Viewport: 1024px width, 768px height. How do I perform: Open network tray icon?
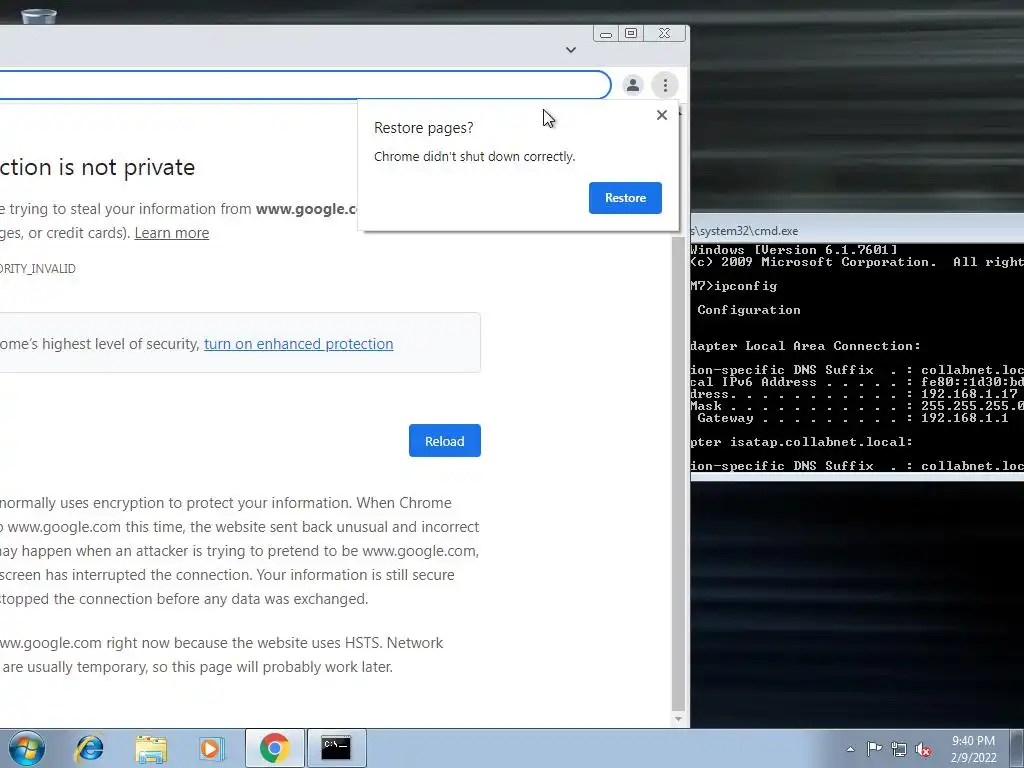pos(899,749)
